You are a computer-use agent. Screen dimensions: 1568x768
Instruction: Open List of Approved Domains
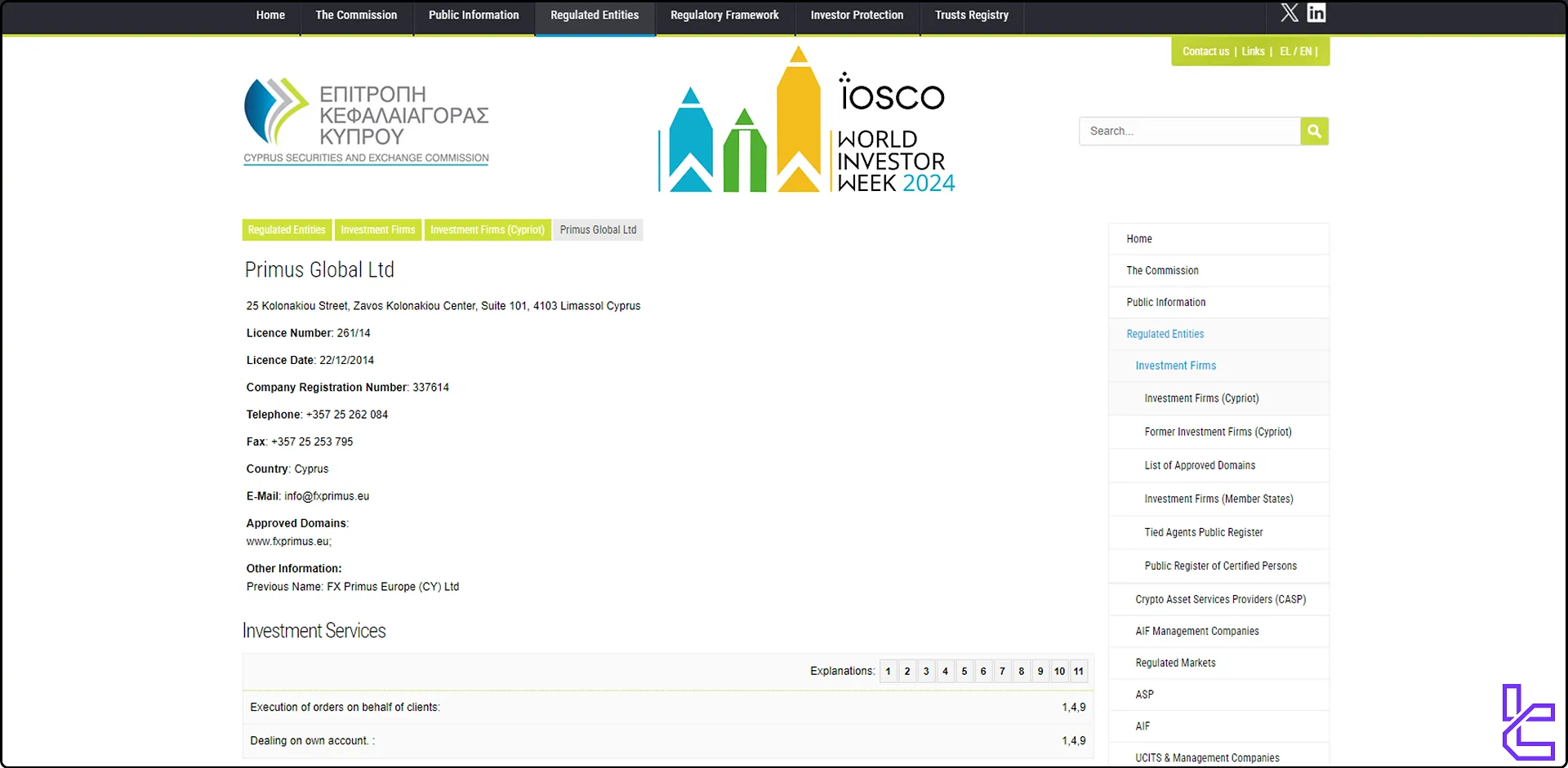click(1218, 466)
